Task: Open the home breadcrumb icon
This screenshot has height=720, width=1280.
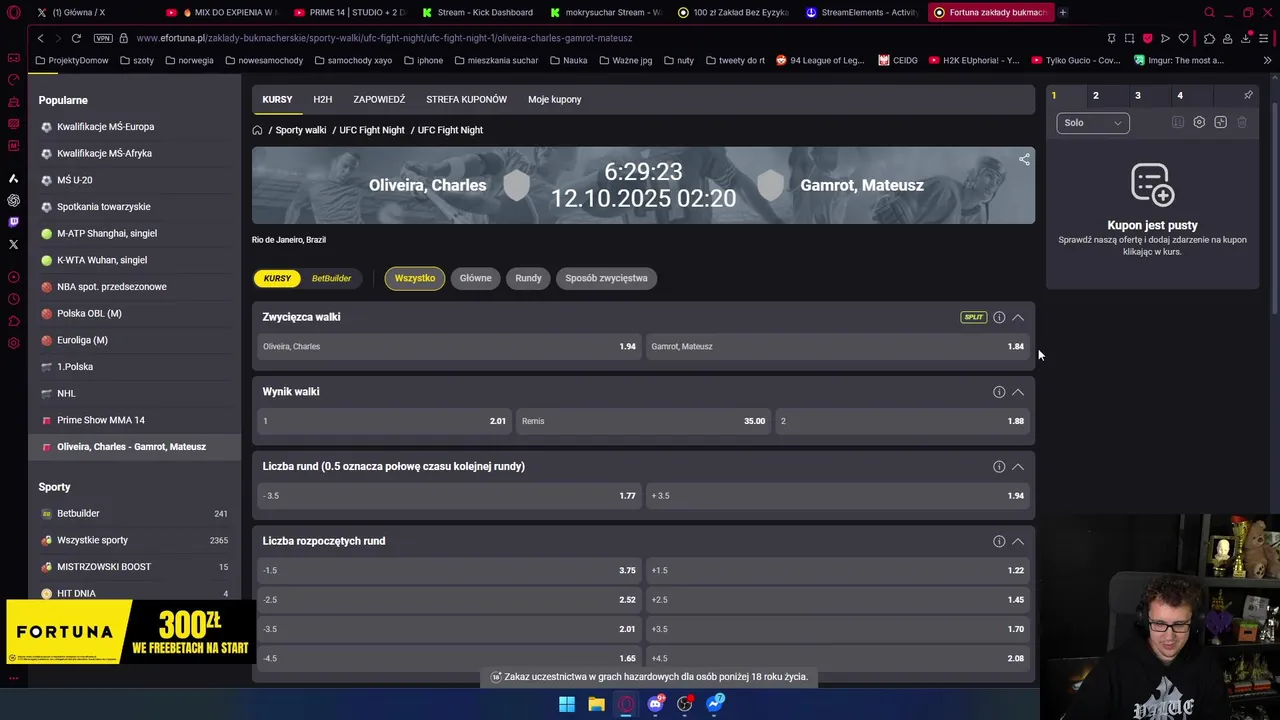Action: coord(257,130)
